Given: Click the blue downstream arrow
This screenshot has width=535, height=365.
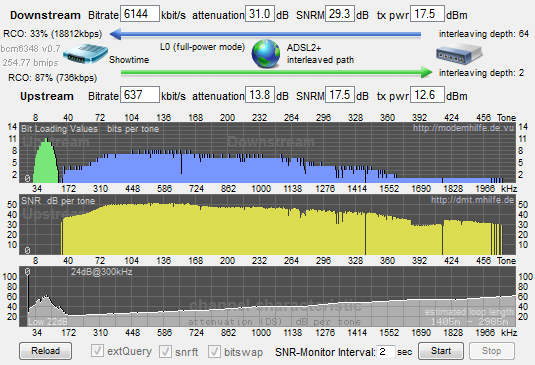Looking at the screenshot, I should (265, 34).
